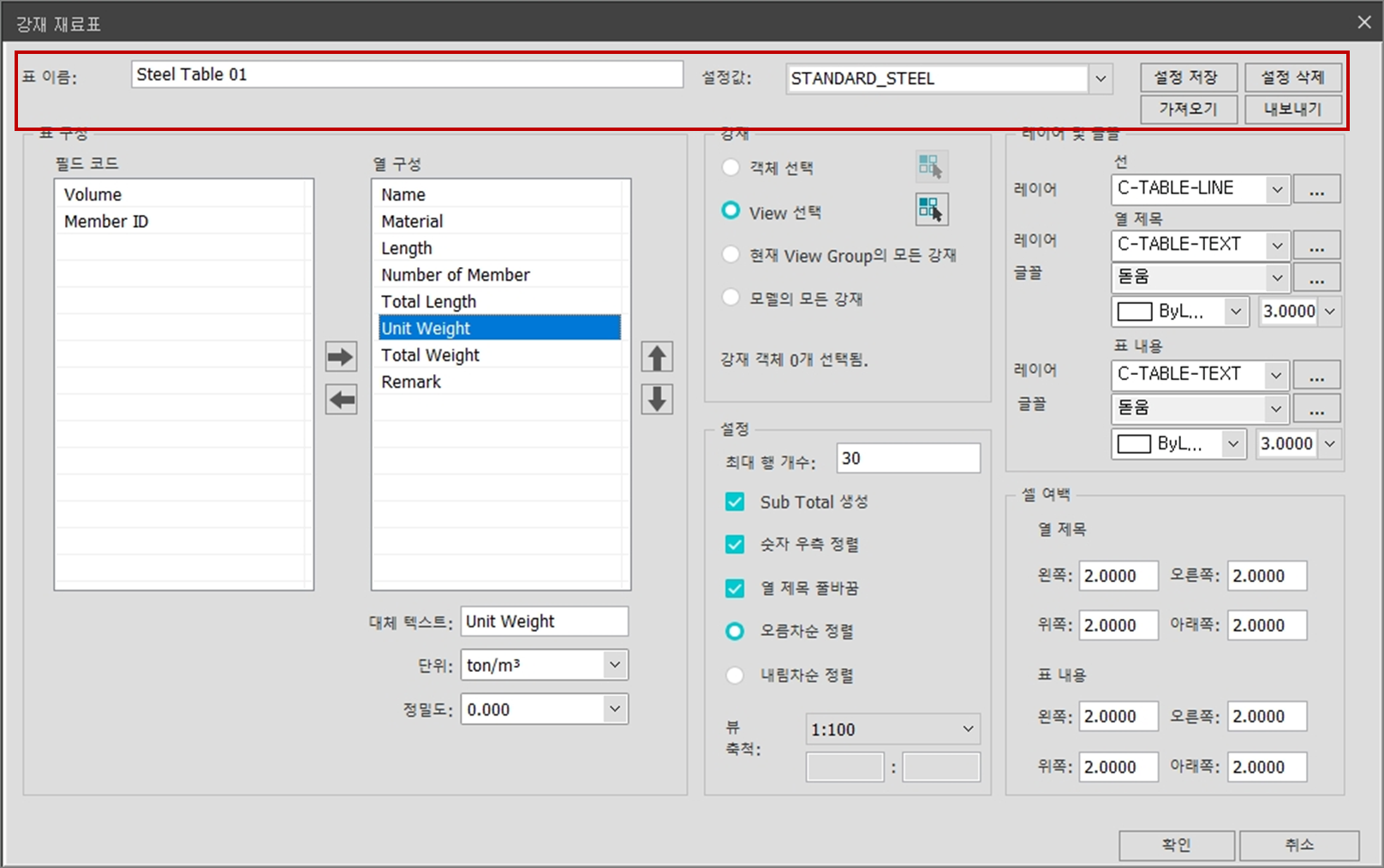Move selected column down with down arrow
The height and width of the screenshot is (868, 1384).
pyautogui.click(x=657, y=399)
